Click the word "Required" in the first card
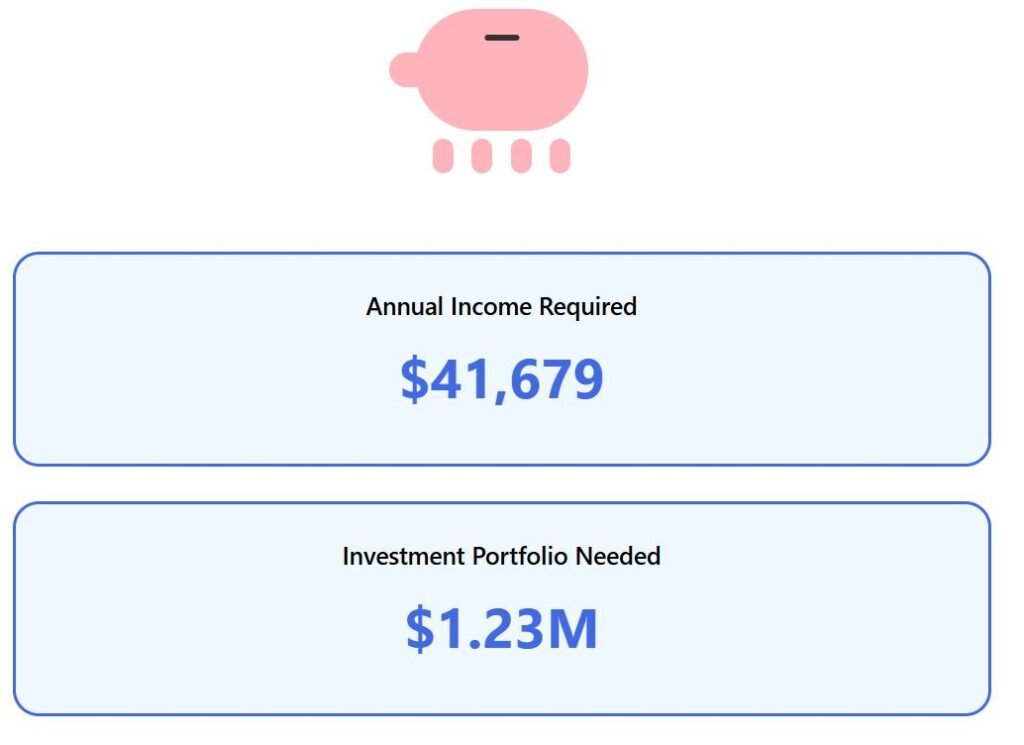The width and height of the screenshot is (1024, 745). pyautogui.click(x=588, y=306)
